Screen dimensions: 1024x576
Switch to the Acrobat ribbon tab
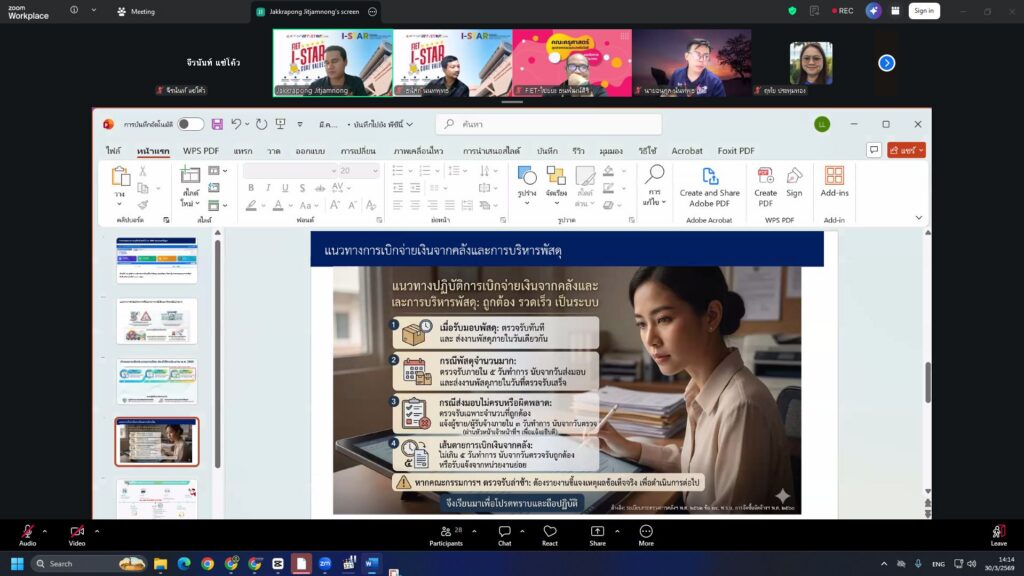click(686, 151)
